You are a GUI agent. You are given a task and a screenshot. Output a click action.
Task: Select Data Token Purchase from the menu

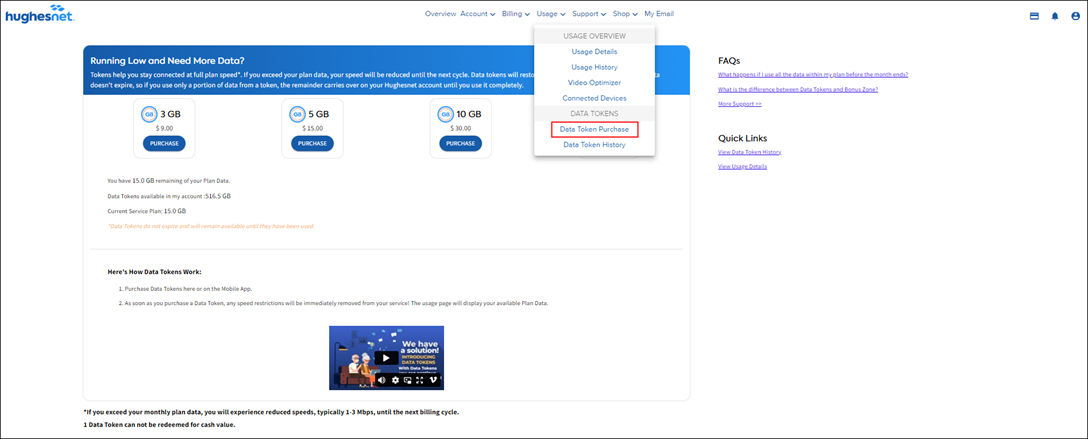(x=594, y=130)
